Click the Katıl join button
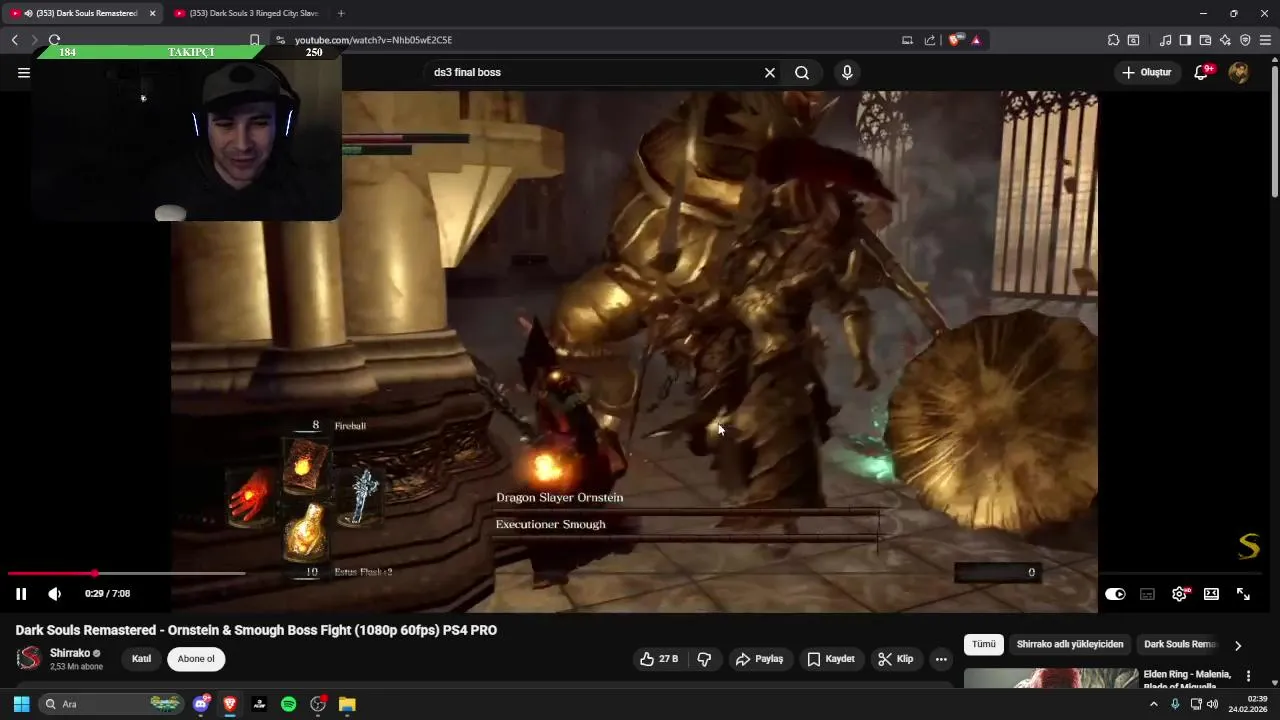 tap(142, 659)
